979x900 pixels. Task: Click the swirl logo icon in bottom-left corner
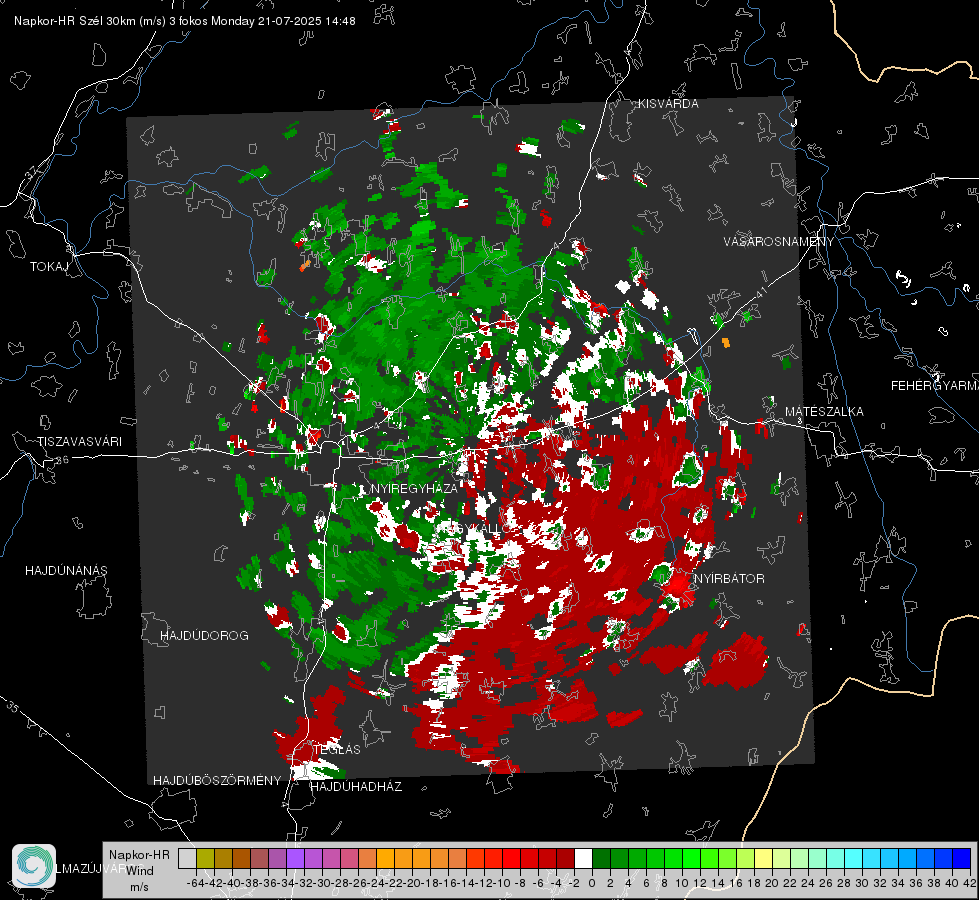[x=34, y=866]
